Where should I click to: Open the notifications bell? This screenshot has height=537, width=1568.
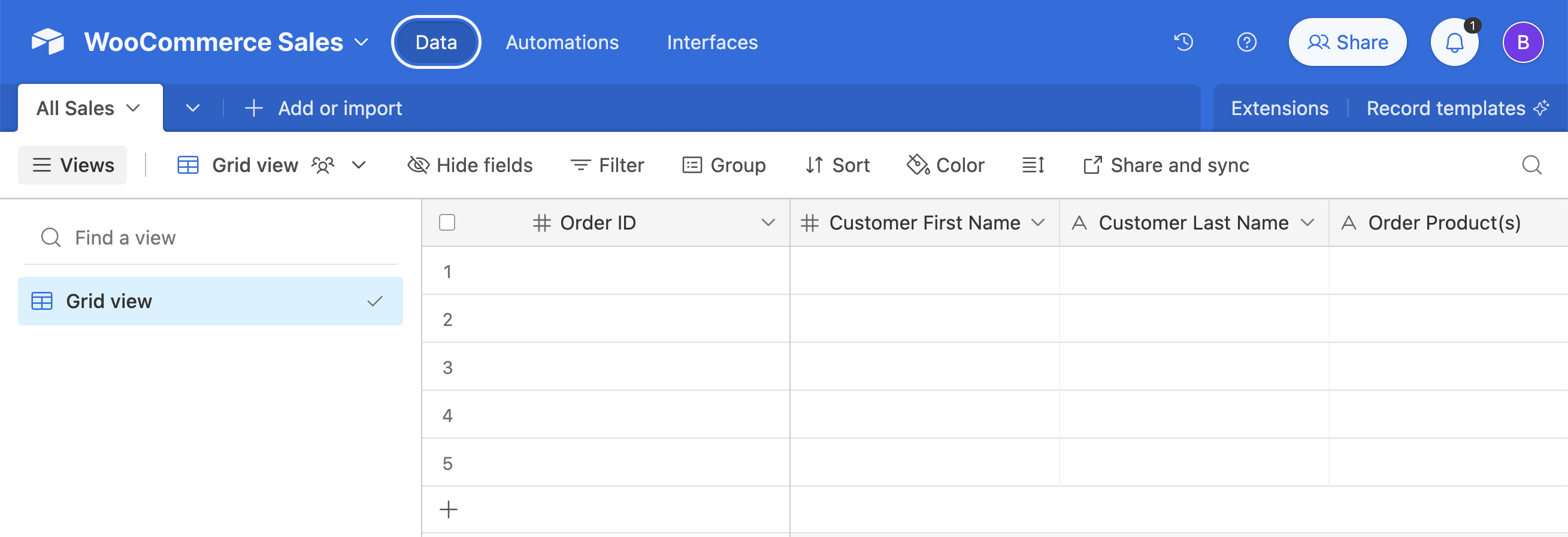coord(1454,43)
